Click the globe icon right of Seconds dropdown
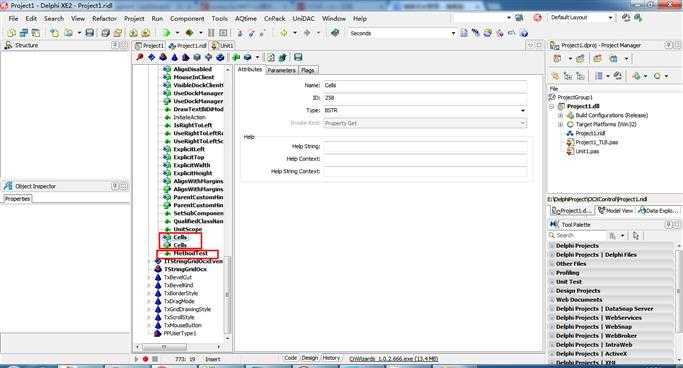683x368 pixels. pos(524,33)
